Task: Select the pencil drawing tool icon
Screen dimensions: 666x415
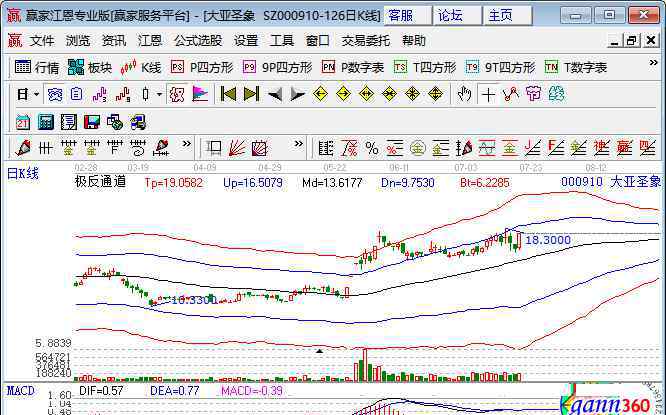Action: 23,148
